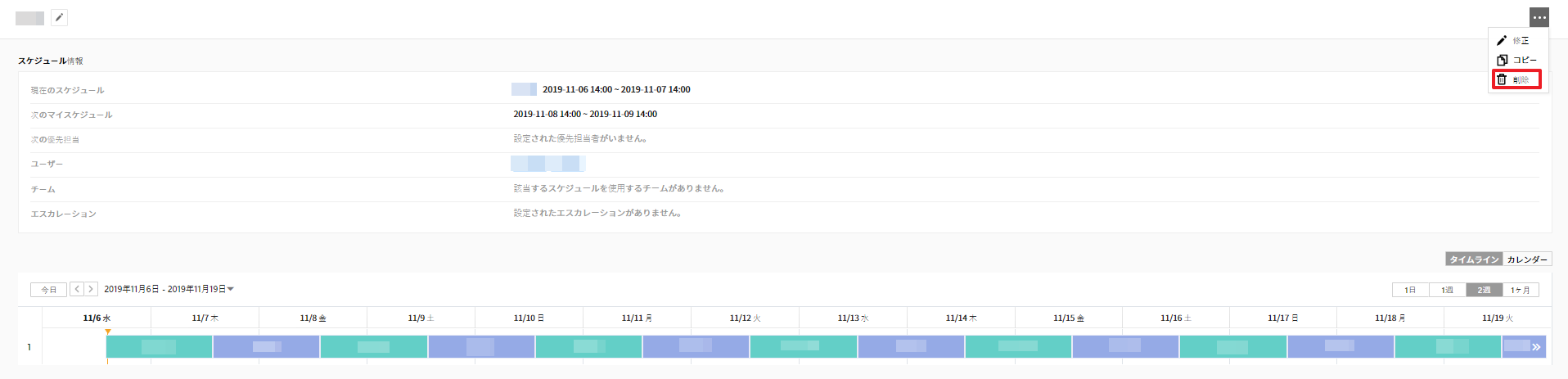Click the user name in ユーザー row
The height and width of the screenshot is (379, 1568).
tap(547, 164)
